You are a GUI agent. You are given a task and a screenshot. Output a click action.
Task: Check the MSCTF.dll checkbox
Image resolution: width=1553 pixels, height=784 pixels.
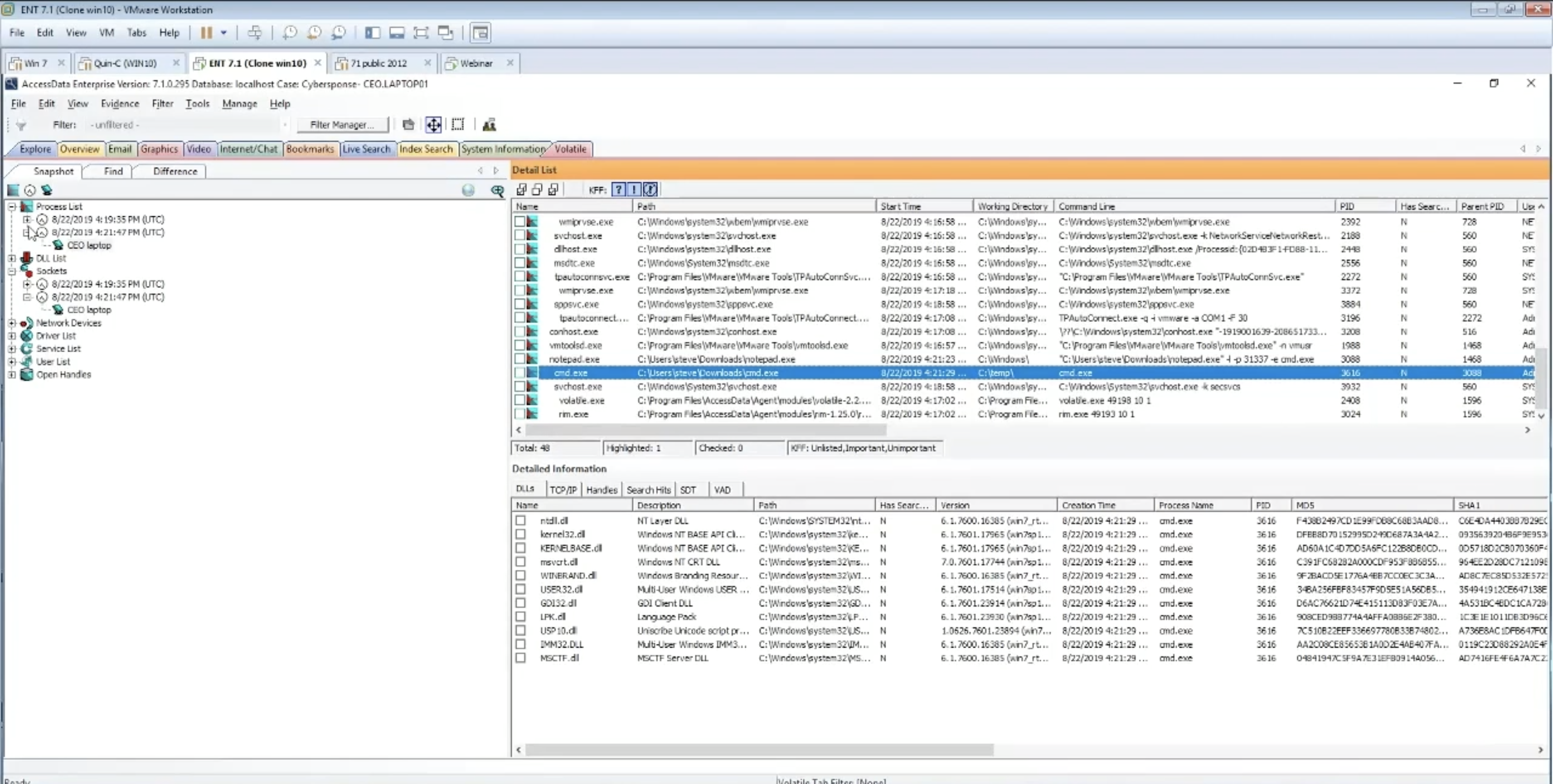[x=520, y=657]
